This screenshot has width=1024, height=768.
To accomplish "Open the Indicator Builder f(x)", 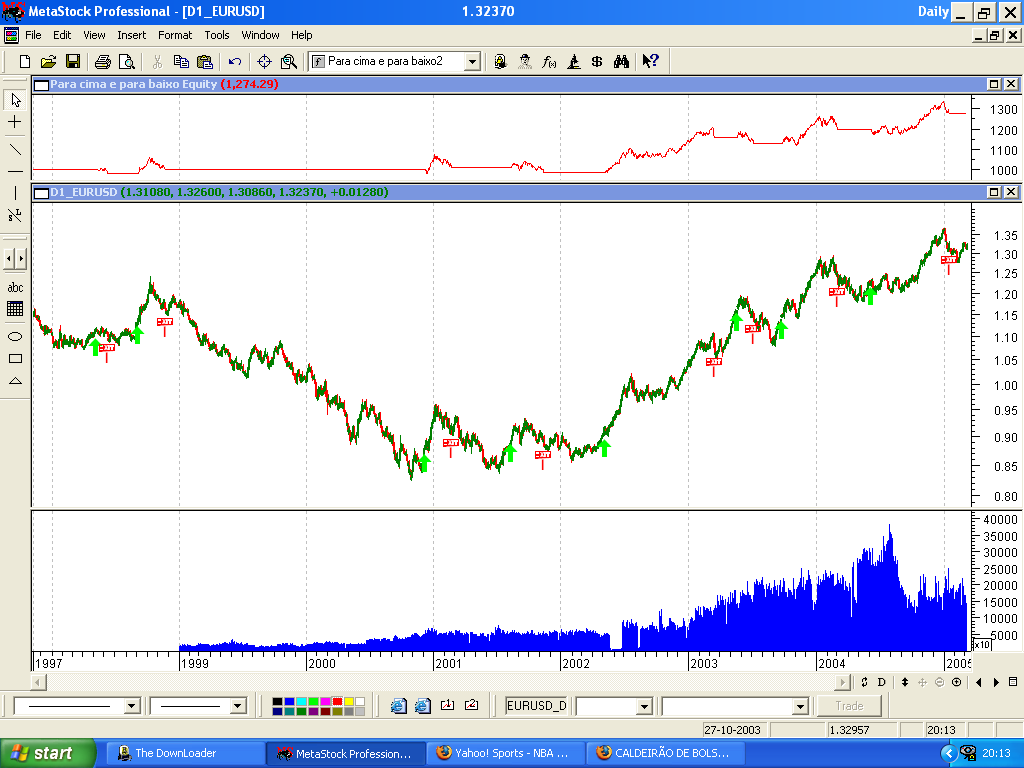I will (548, 61).
